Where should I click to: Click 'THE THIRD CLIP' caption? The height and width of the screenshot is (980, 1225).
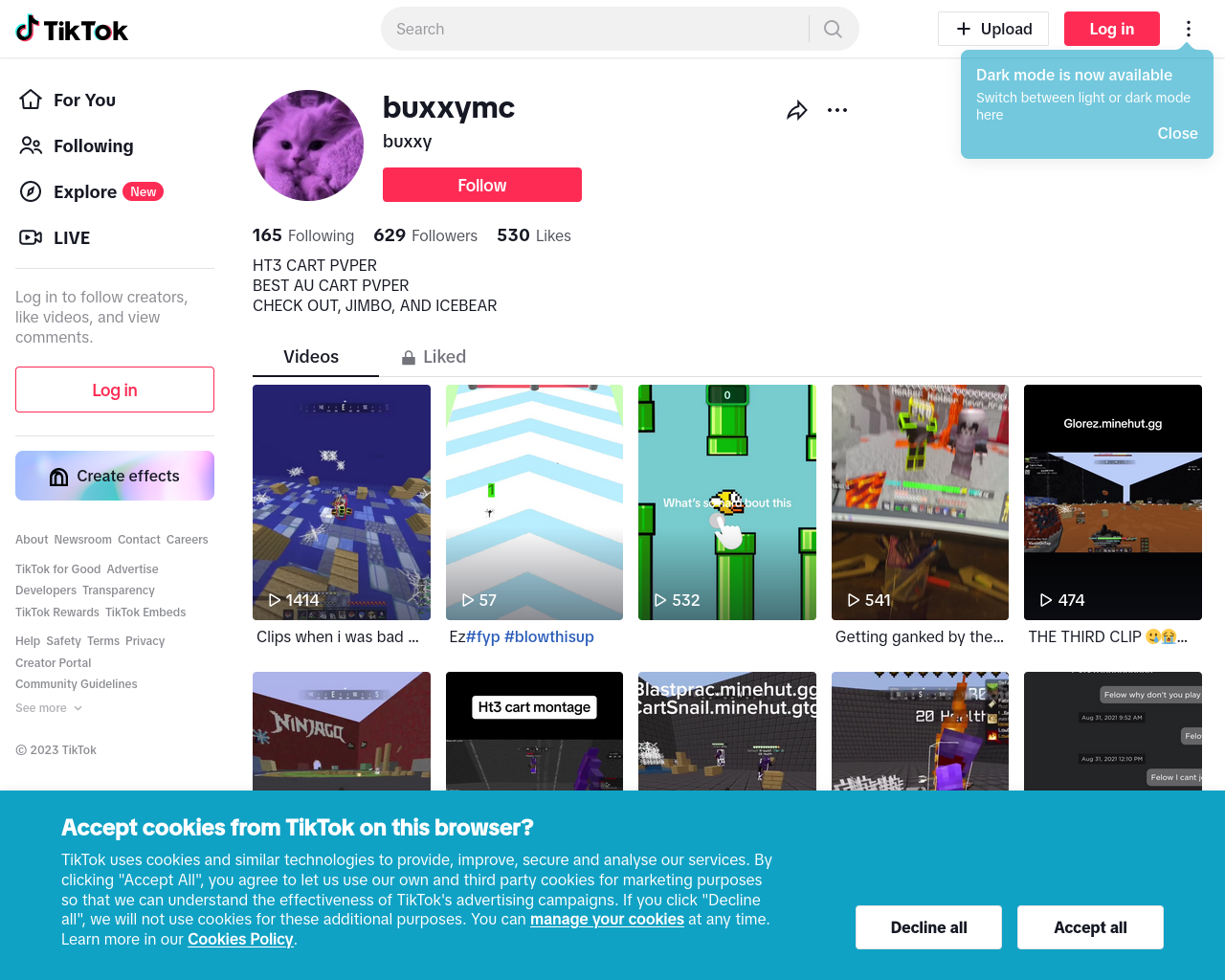coord(1107,637)
